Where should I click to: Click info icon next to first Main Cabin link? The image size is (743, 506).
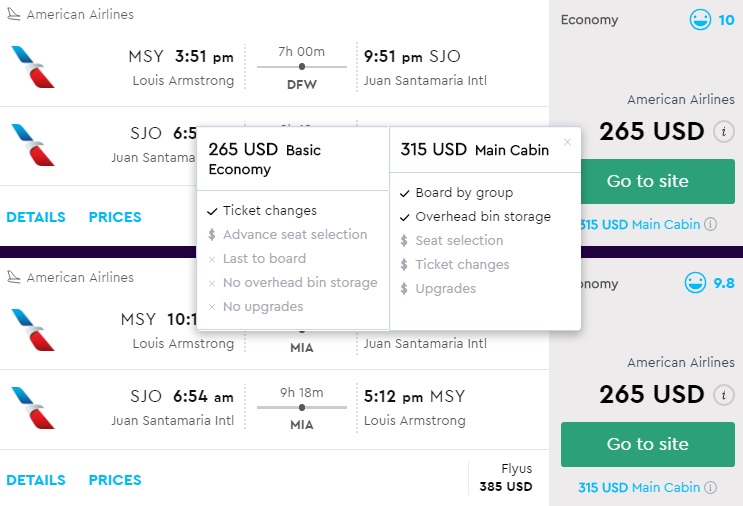coord(711,225)
